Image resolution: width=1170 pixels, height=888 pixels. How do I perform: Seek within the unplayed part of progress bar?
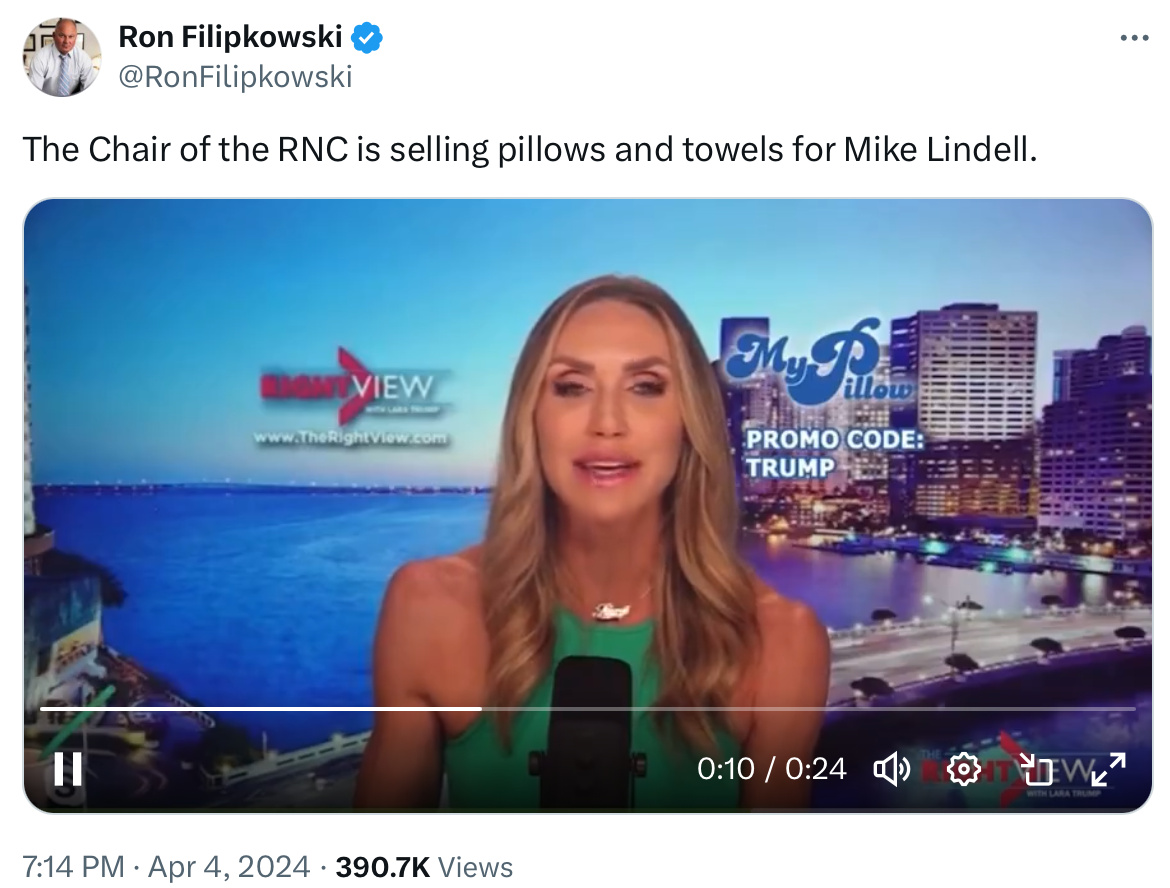coord(809,708)
